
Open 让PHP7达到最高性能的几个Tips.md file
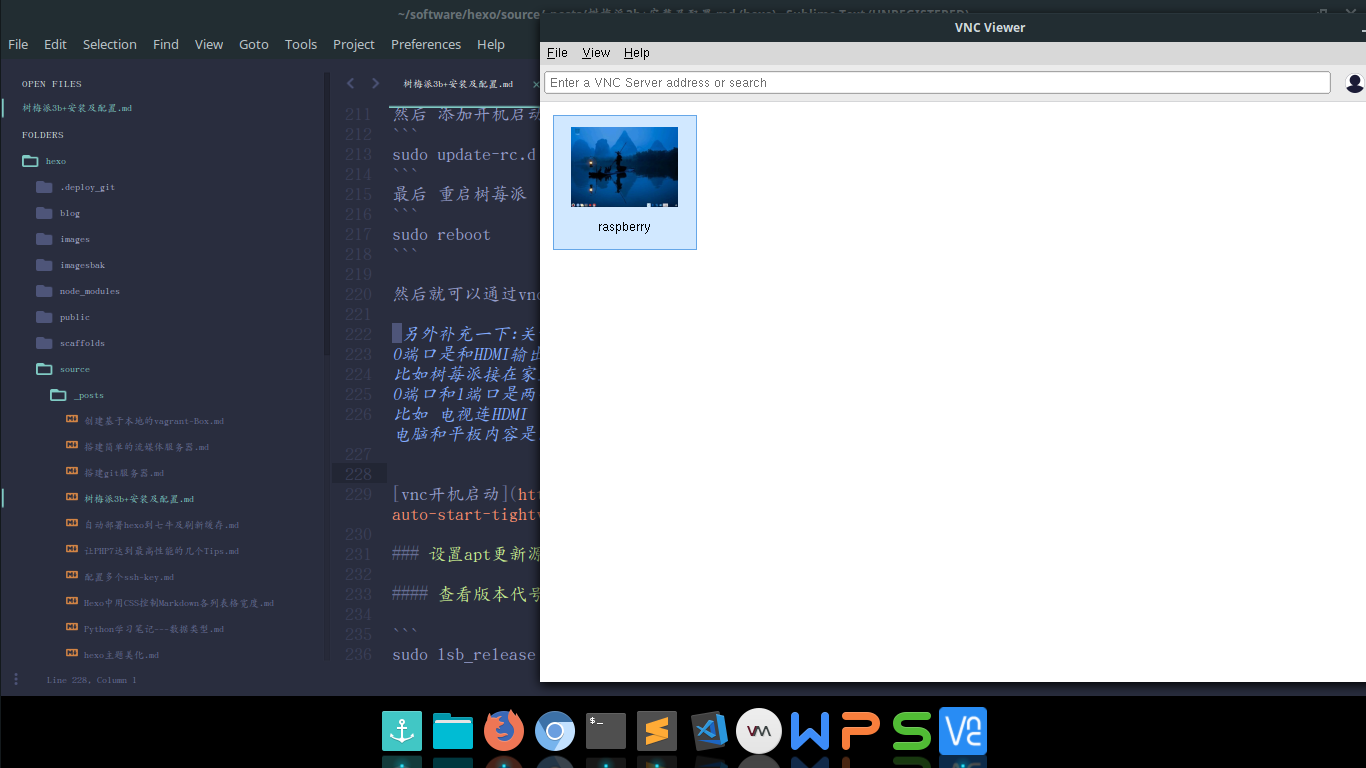161,550
